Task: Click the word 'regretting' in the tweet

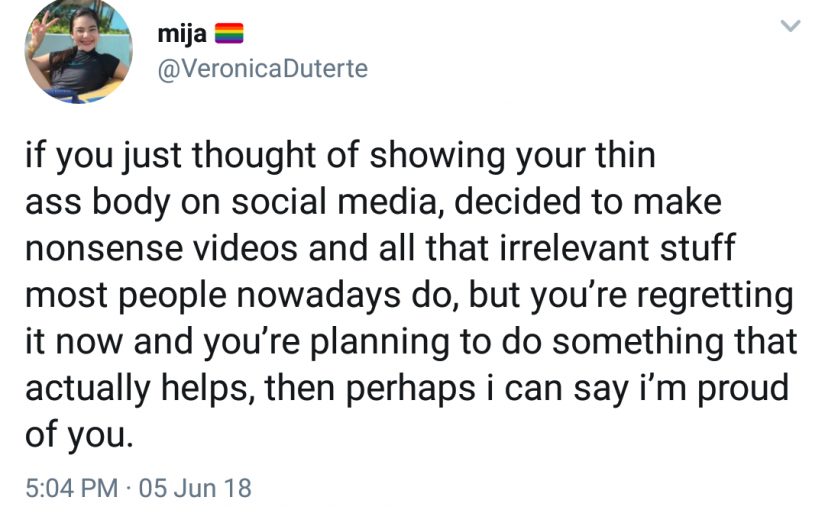Action: coord(715,296)
